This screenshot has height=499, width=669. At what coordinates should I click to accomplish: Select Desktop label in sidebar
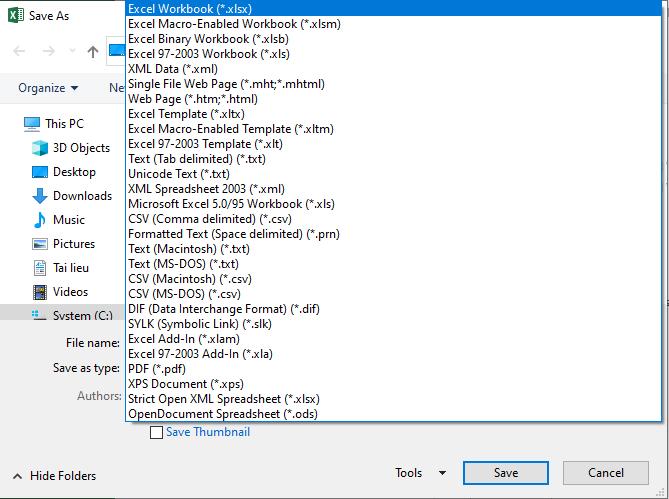[74, 172]
